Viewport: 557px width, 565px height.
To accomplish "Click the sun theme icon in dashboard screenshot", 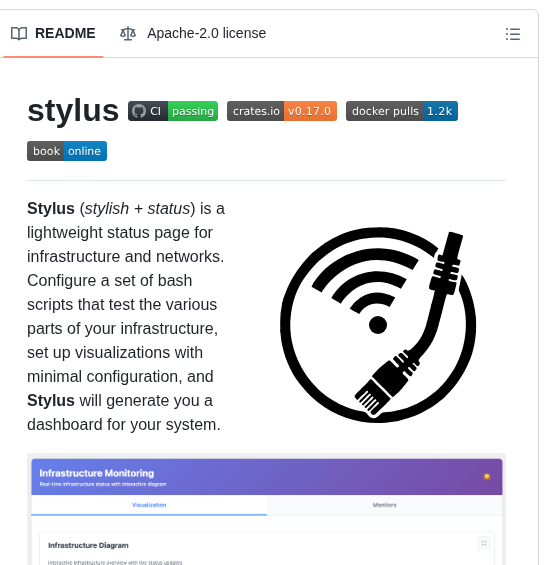I will click(x=487, y=477).
